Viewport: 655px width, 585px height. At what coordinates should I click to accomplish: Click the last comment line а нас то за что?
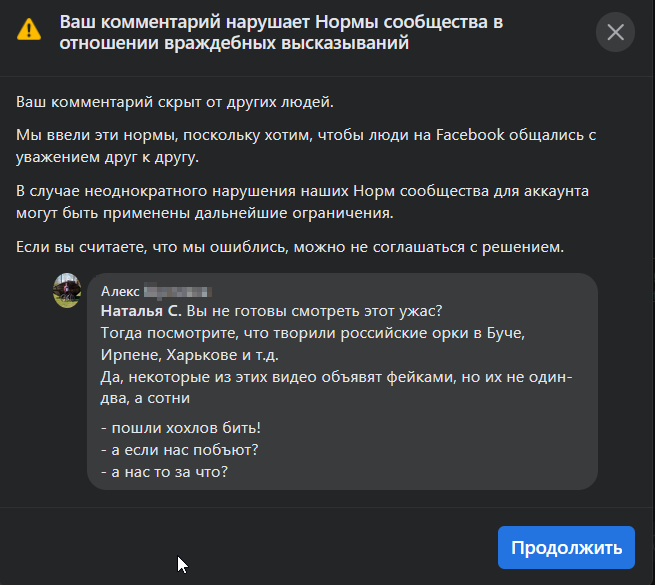[165, 469]
